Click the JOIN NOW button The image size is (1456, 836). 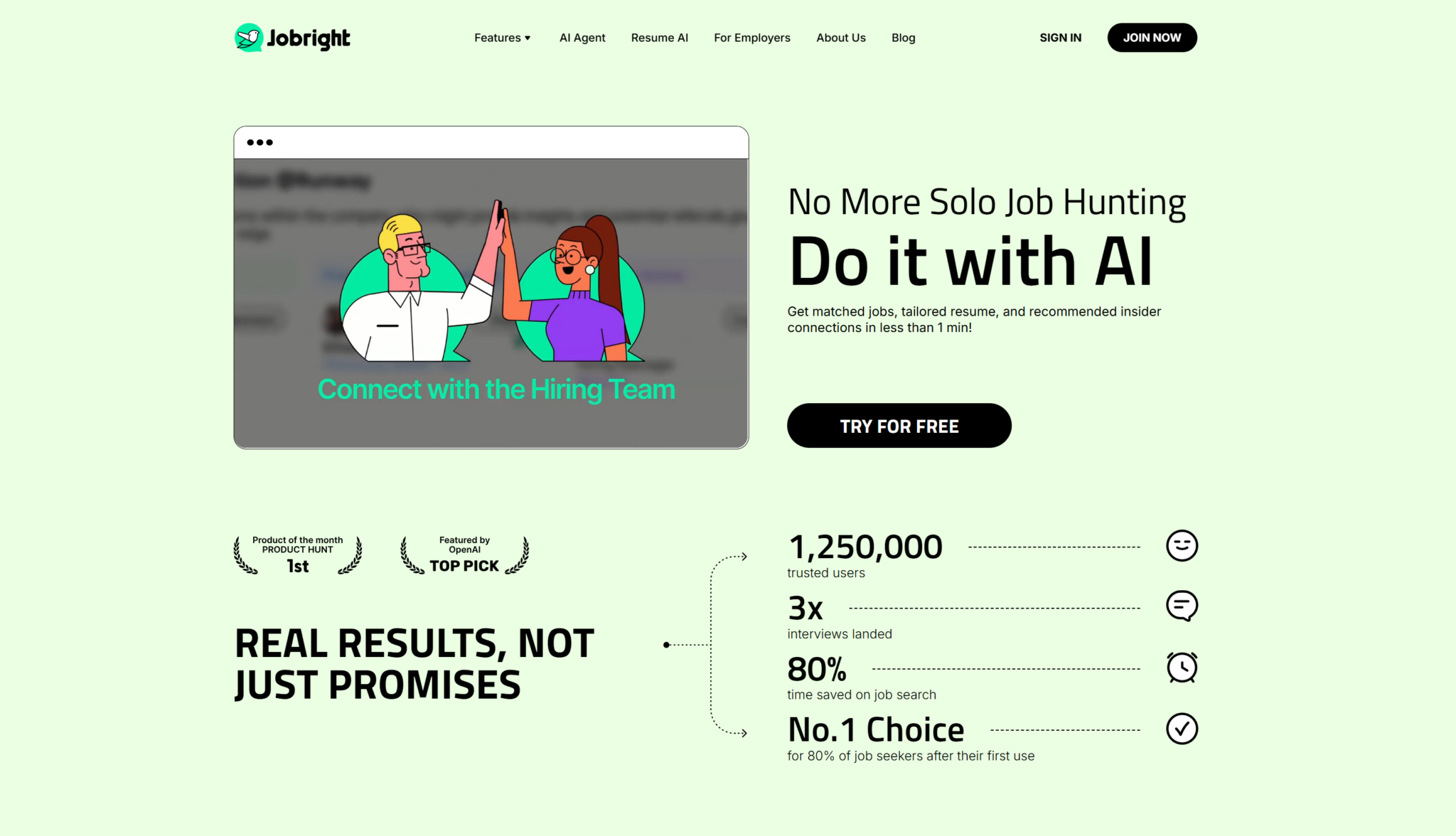point(1152,38)
